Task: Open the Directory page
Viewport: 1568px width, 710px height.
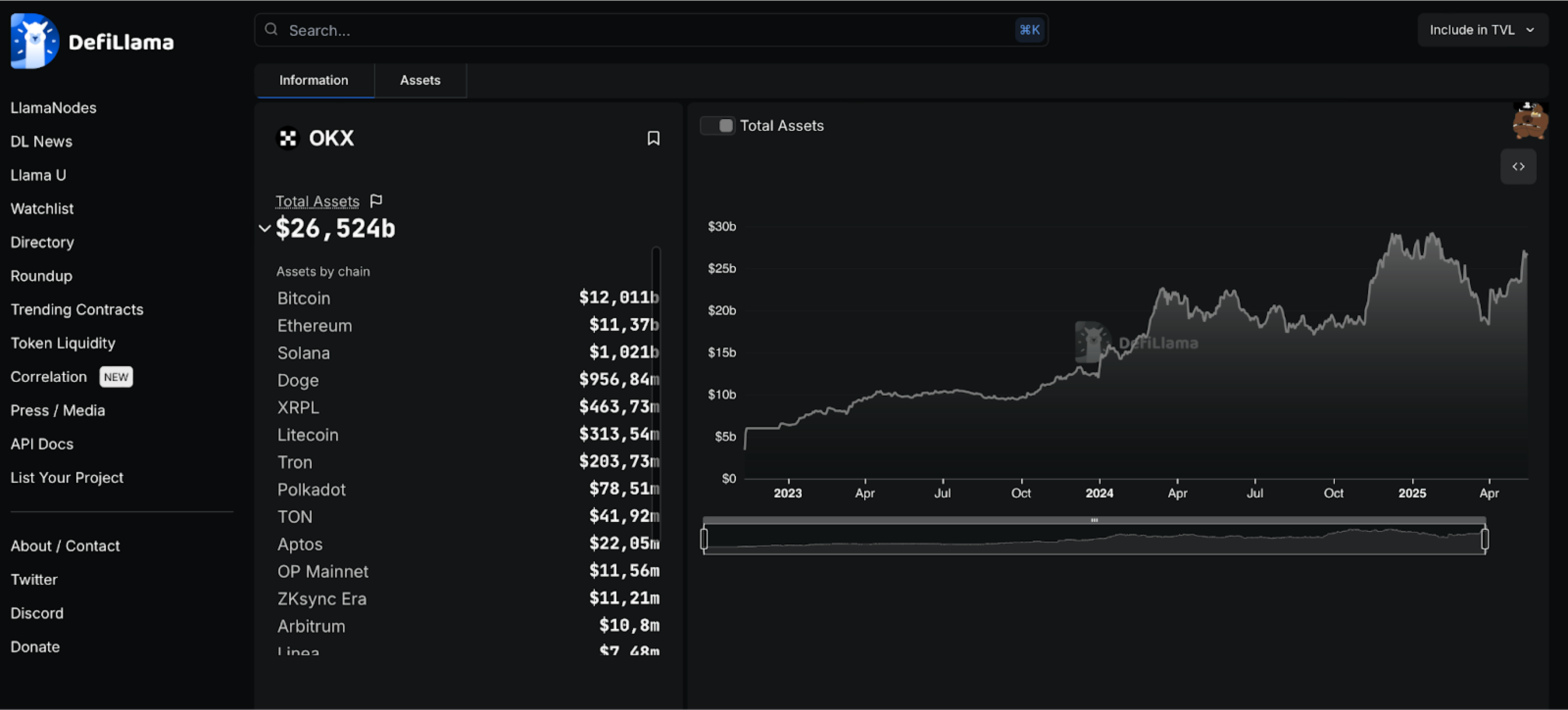Action: 42,242
